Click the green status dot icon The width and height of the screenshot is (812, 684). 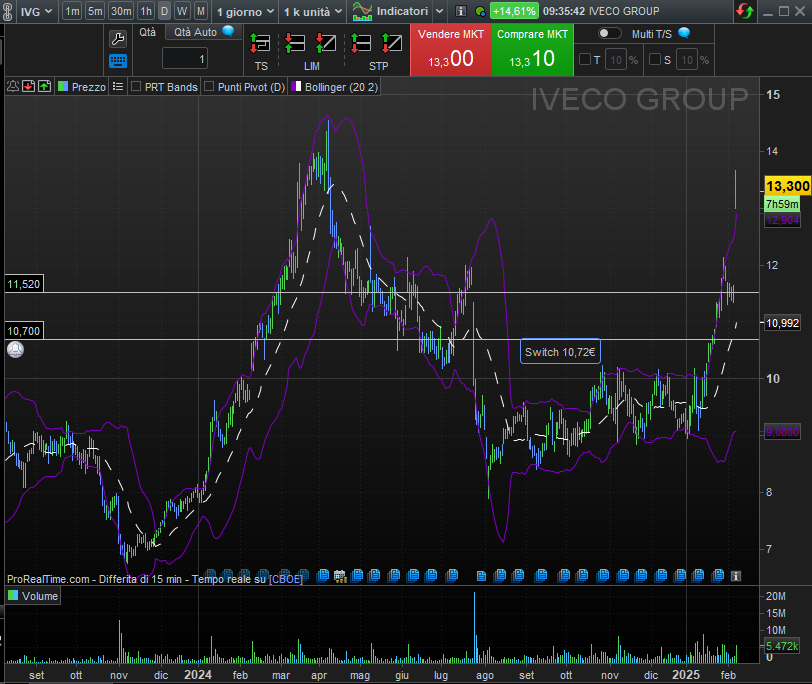click(x=481, y=11)
